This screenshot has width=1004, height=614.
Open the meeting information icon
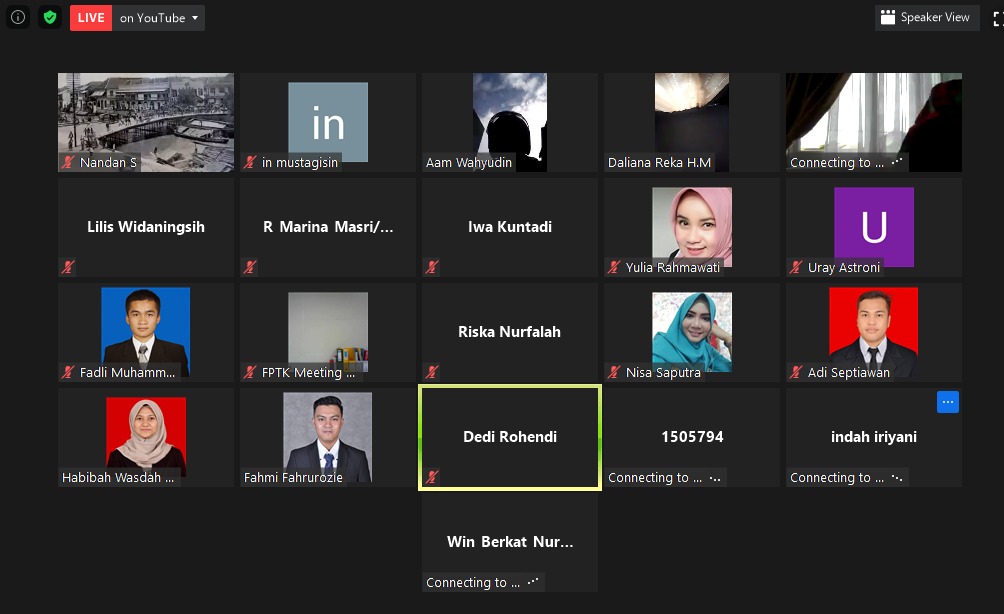click(18, 17)
